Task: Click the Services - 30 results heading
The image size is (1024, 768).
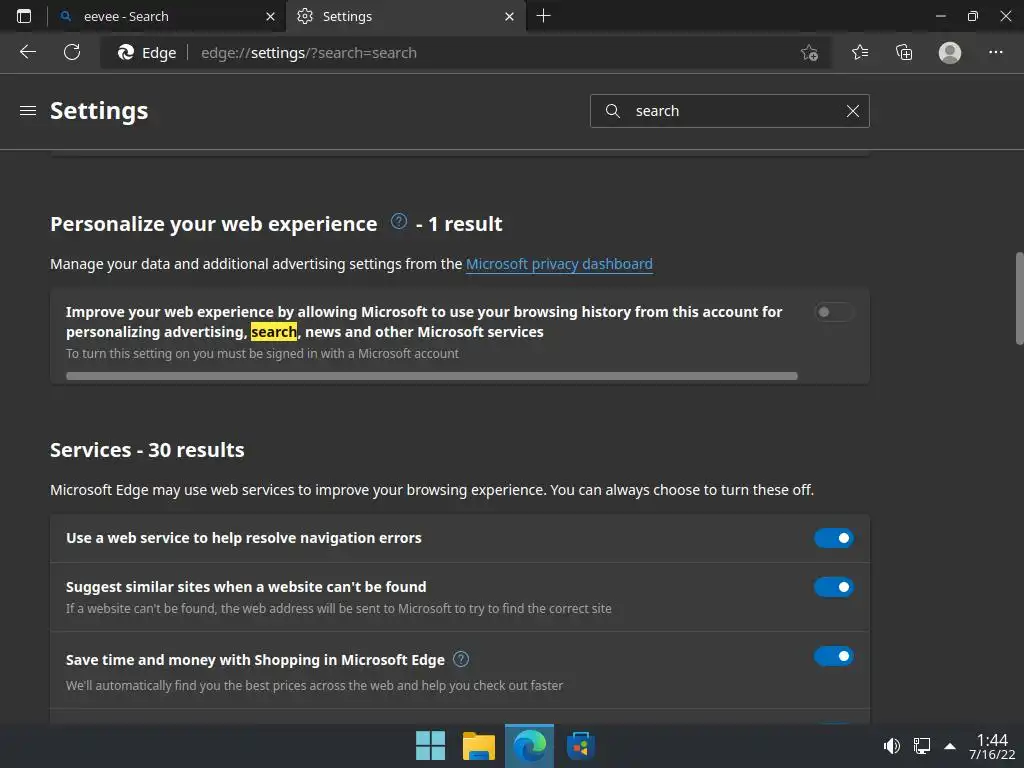Action: (147, 450)
